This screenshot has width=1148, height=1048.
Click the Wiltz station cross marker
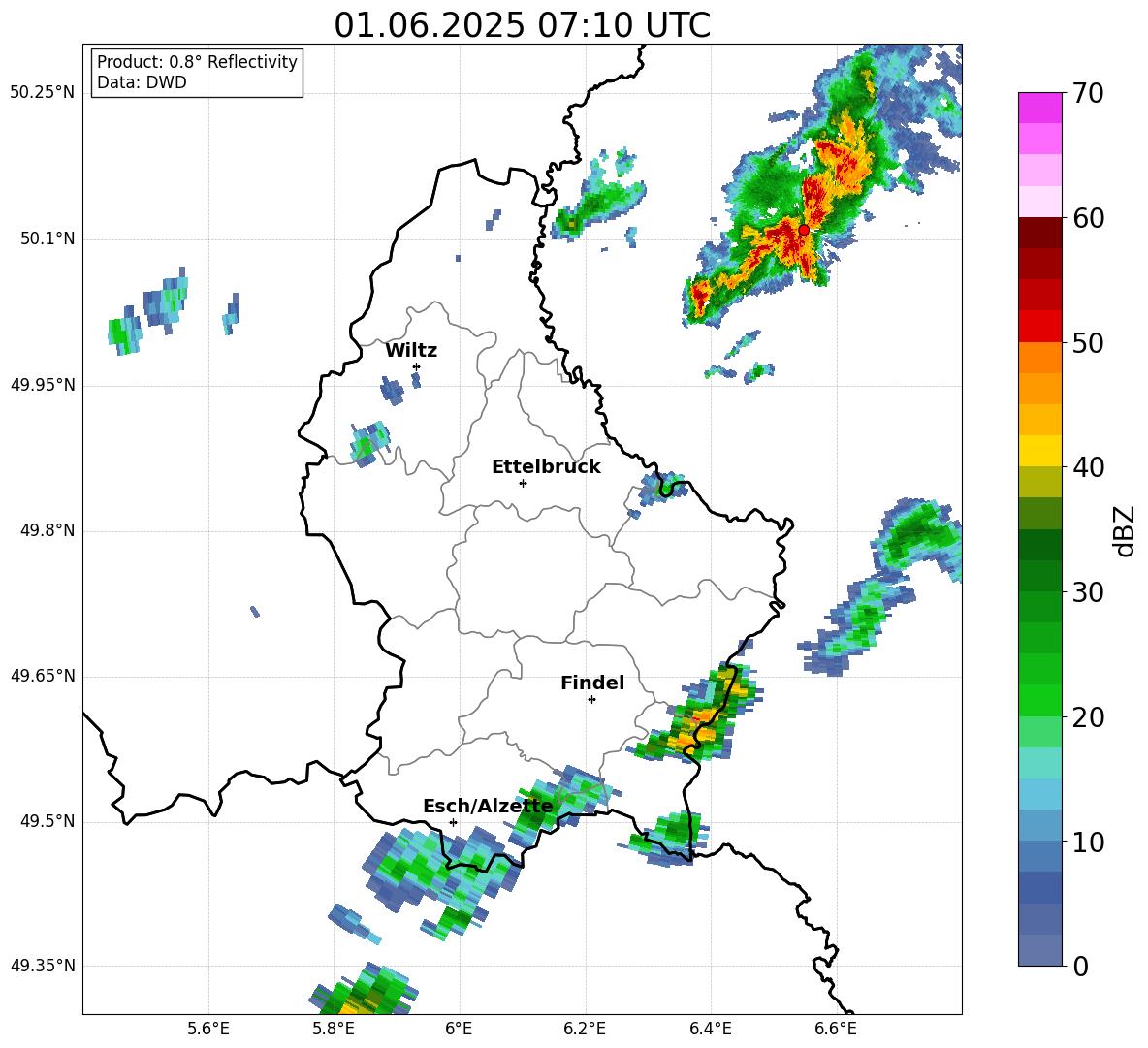click(x=417, y=366)
